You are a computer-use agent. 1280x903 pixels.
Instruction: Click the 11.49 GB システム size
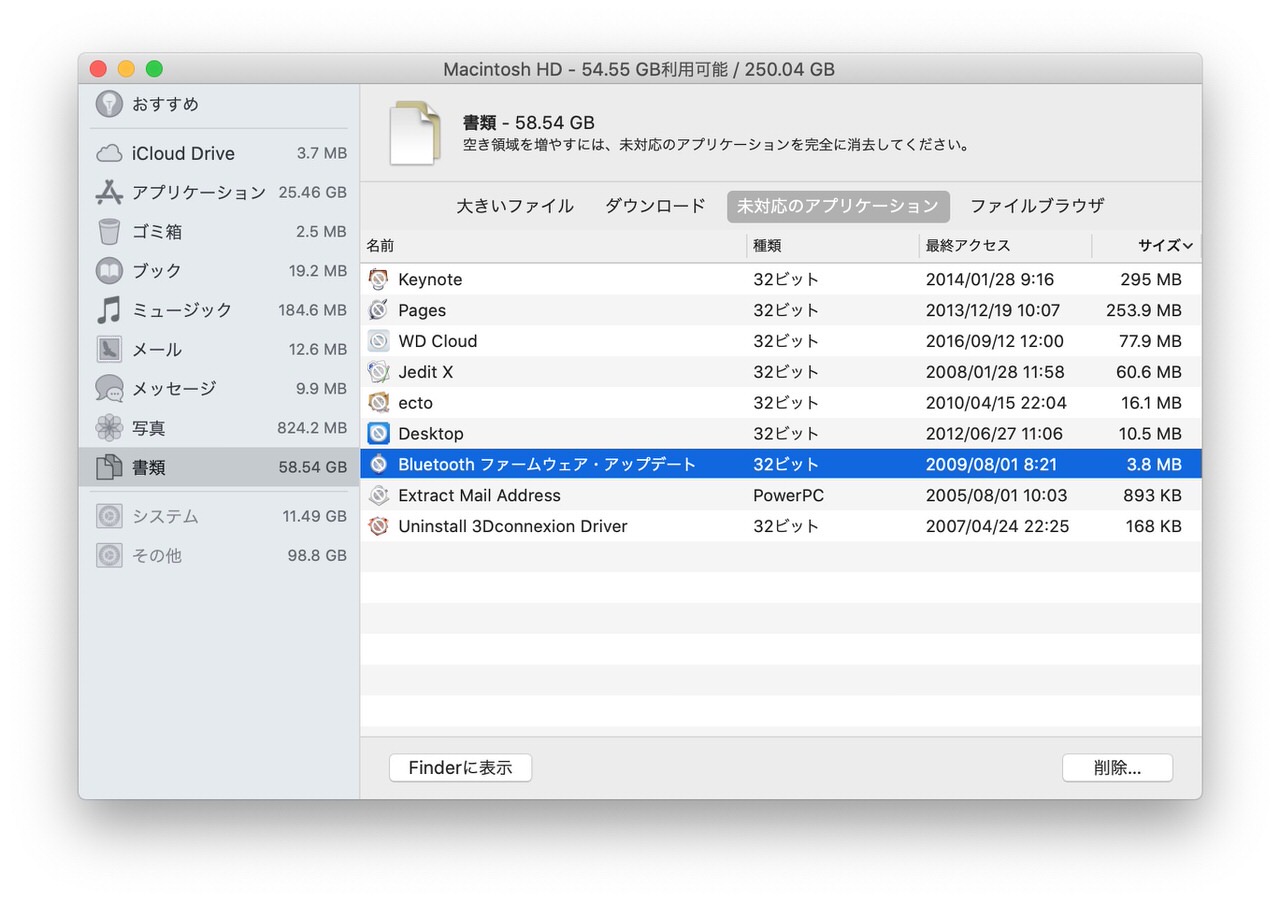[314, 516]
